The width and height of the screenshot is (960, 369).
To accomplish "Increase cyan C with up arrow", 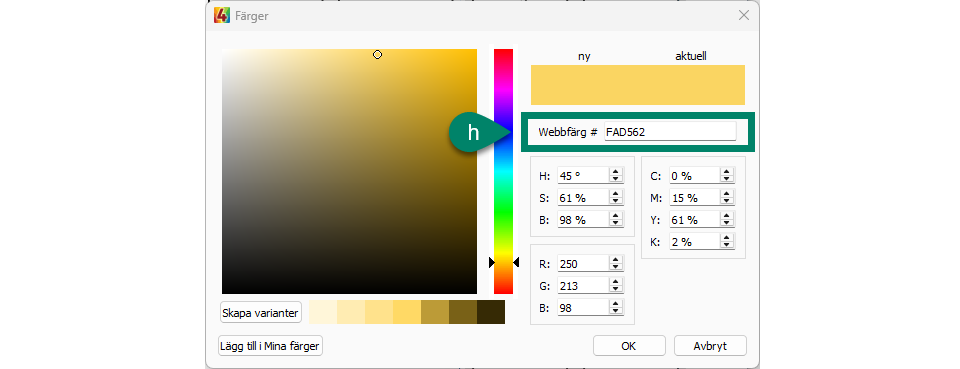I will (727, 171).
